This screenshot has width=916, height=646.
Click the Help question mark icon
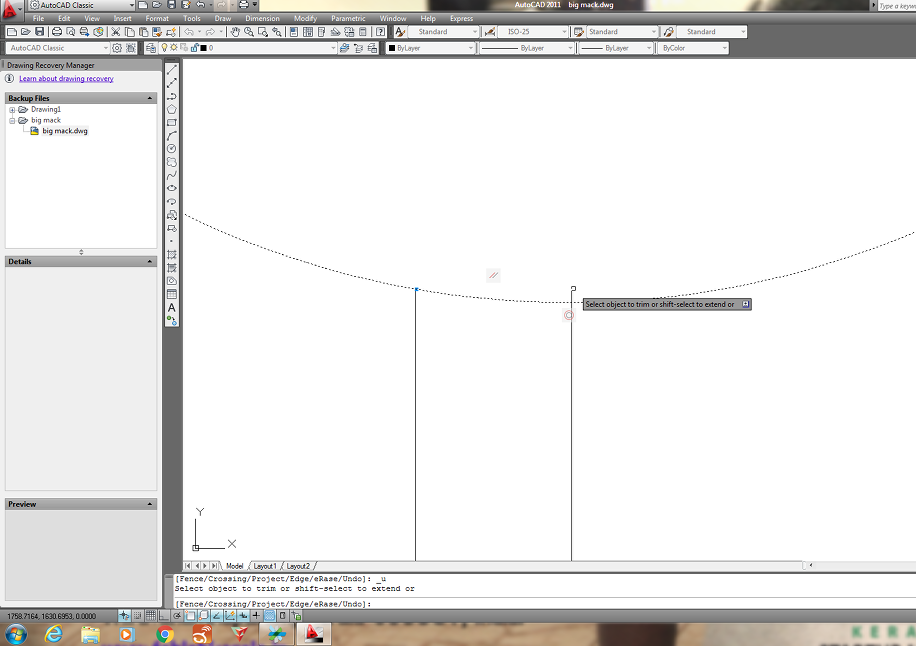(381, 32)
